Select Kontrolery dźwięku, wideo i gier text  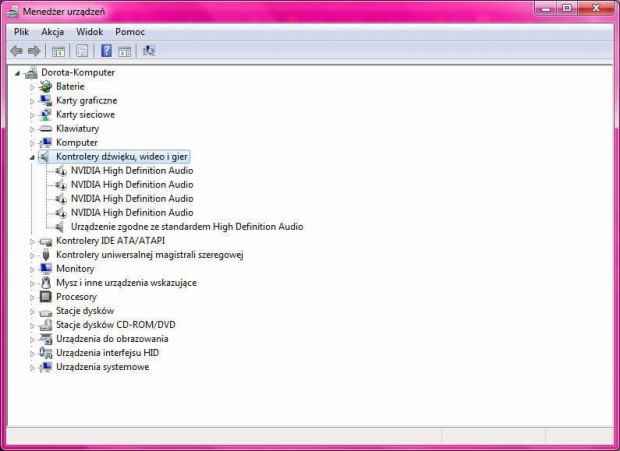tap(122, 157)
